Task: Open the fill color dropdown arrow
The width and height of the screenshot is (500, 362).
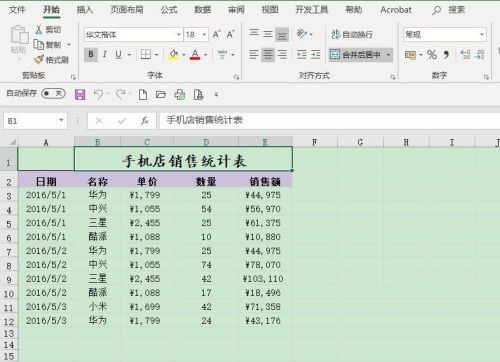Action: [x=184, y=55]
